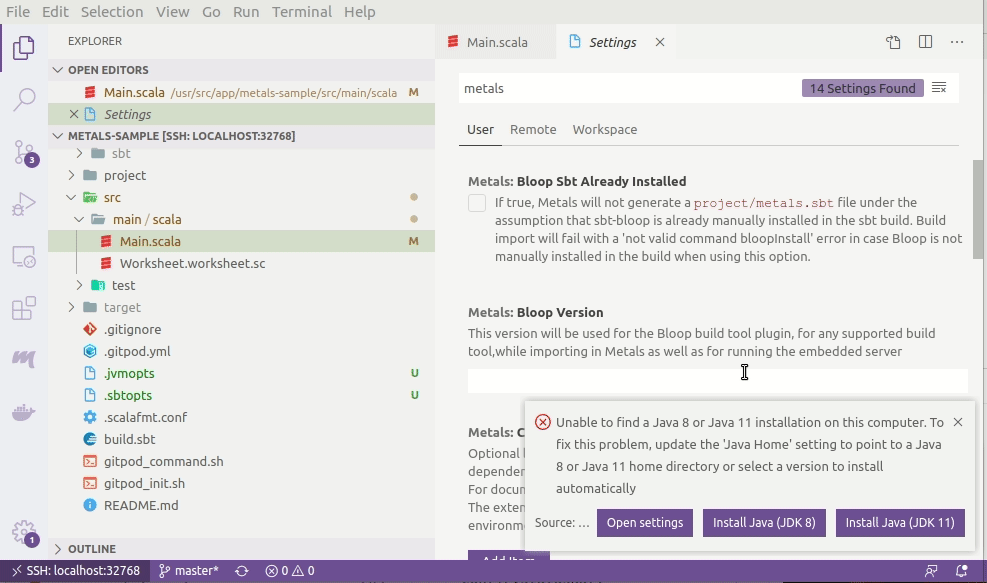Select the User settings scope tab
987x583 pixels.
click(480, 130)
